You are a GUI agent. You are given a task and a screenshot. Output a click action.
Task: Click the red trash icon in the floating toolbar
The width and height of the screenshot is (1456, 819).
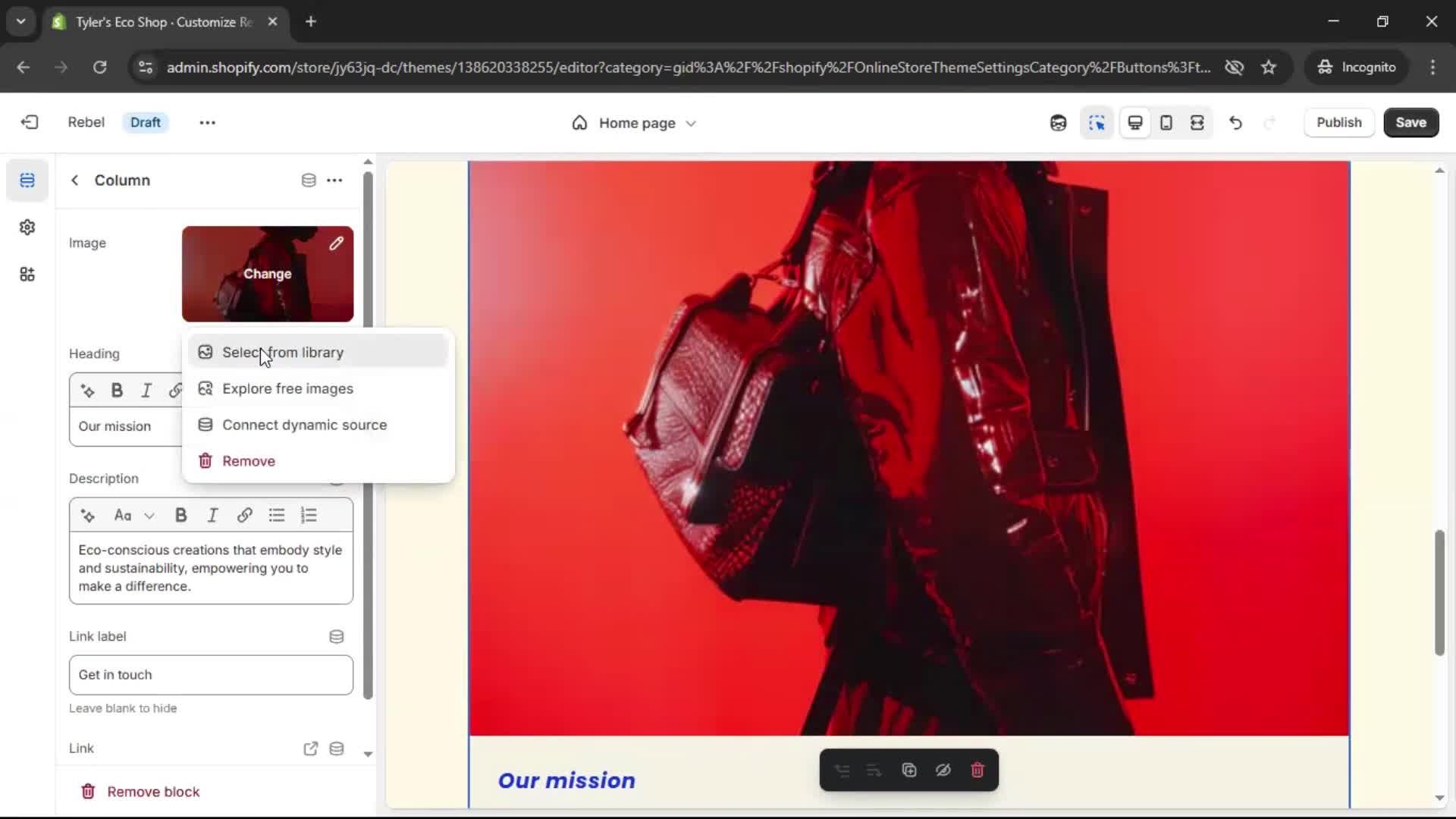click(x=977, y=770)
